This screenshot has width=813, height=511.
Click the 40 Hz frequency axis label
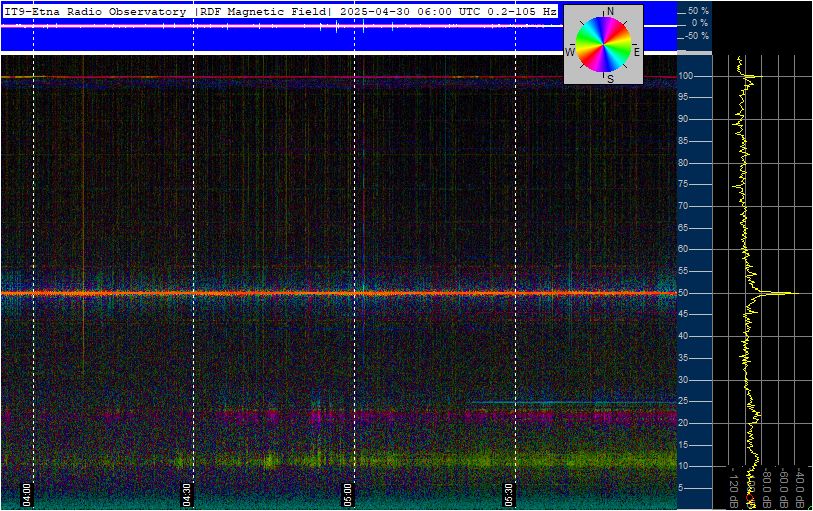click(684, 336)
